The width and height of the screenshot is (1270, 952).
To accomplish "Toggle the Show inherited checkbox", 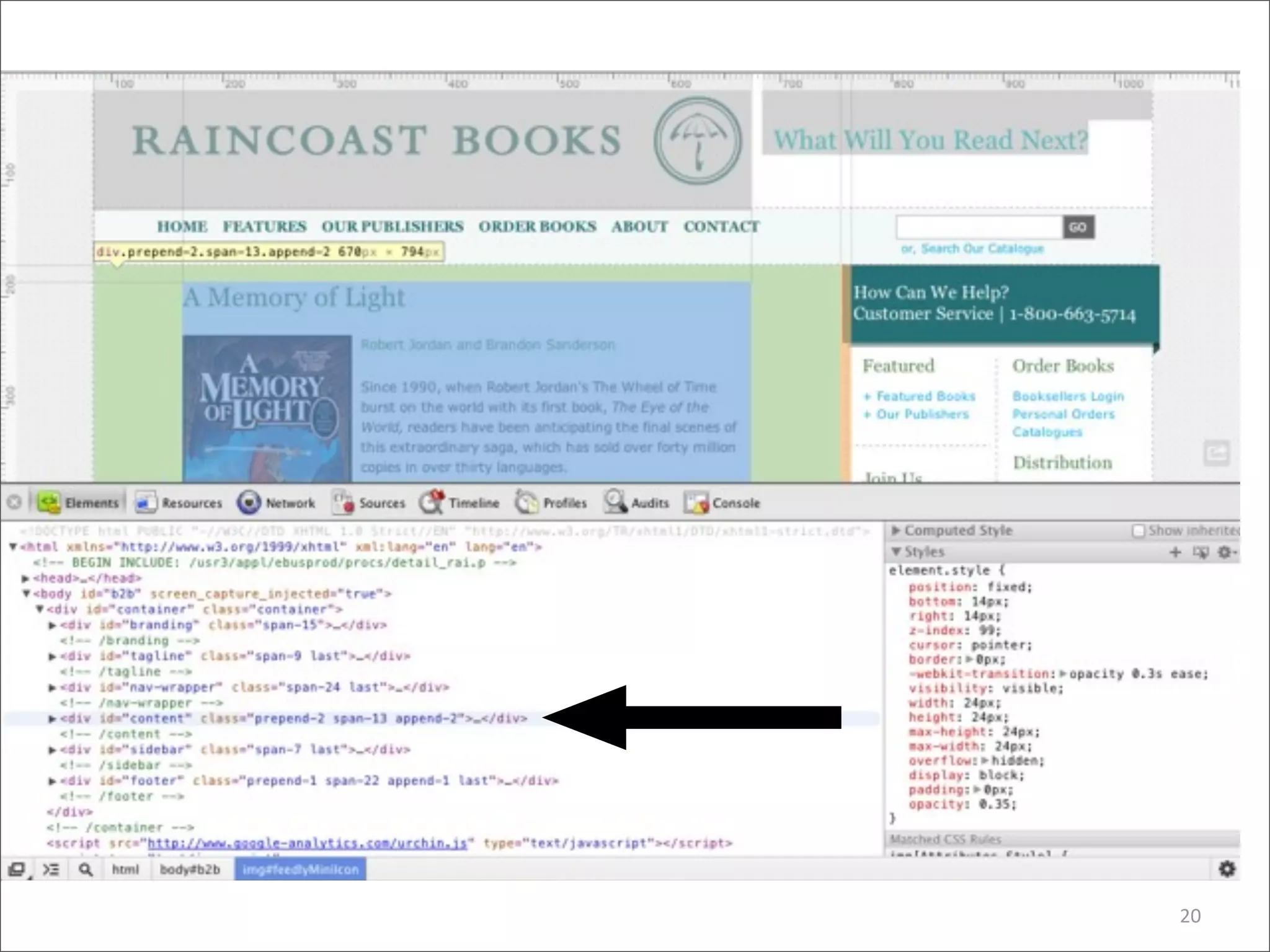I will pos(1138,531).
